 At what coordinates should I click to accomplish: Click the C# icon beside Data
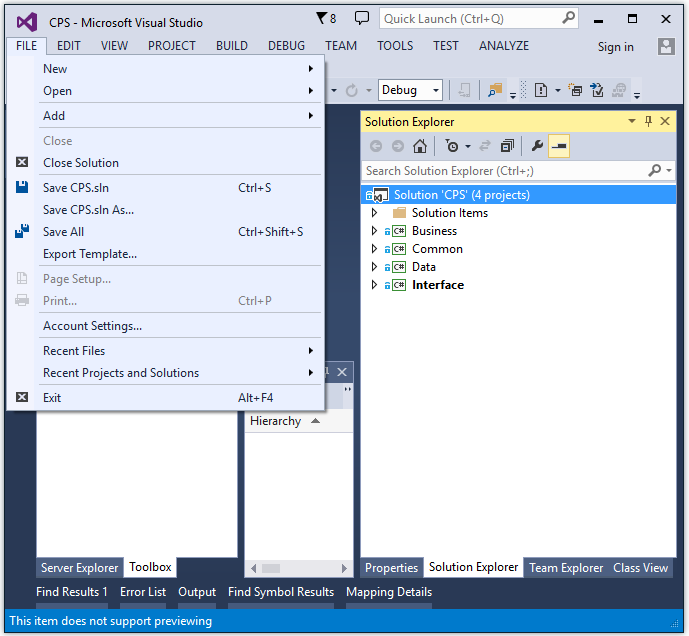(x=399, y=267)
